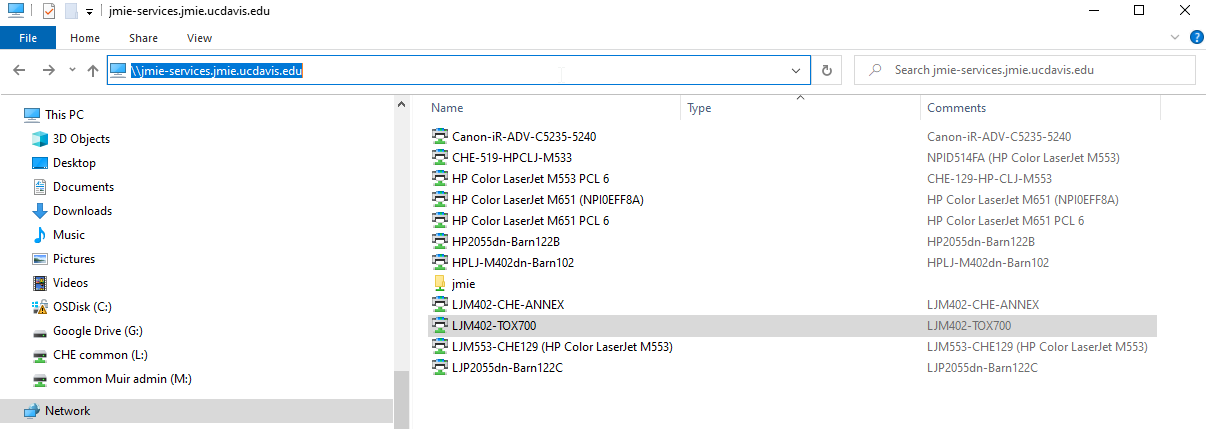The image size is (1206, 429).
Task: Click the Documents folder icon
Action: pos(40,187)
